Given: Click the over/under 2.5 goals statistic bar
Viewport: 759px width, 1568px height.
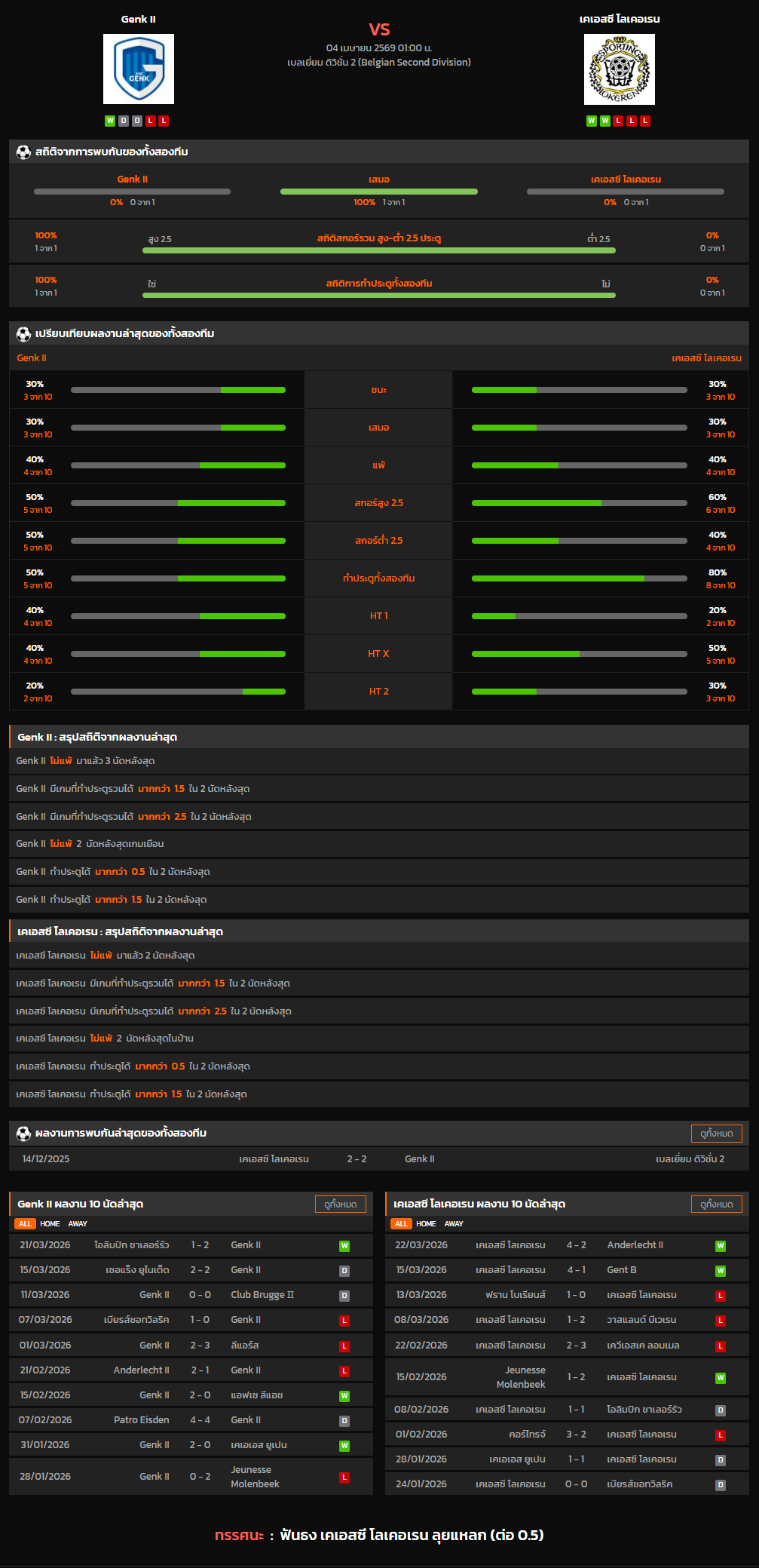Looking at the screenshot, I should point(378,250).
